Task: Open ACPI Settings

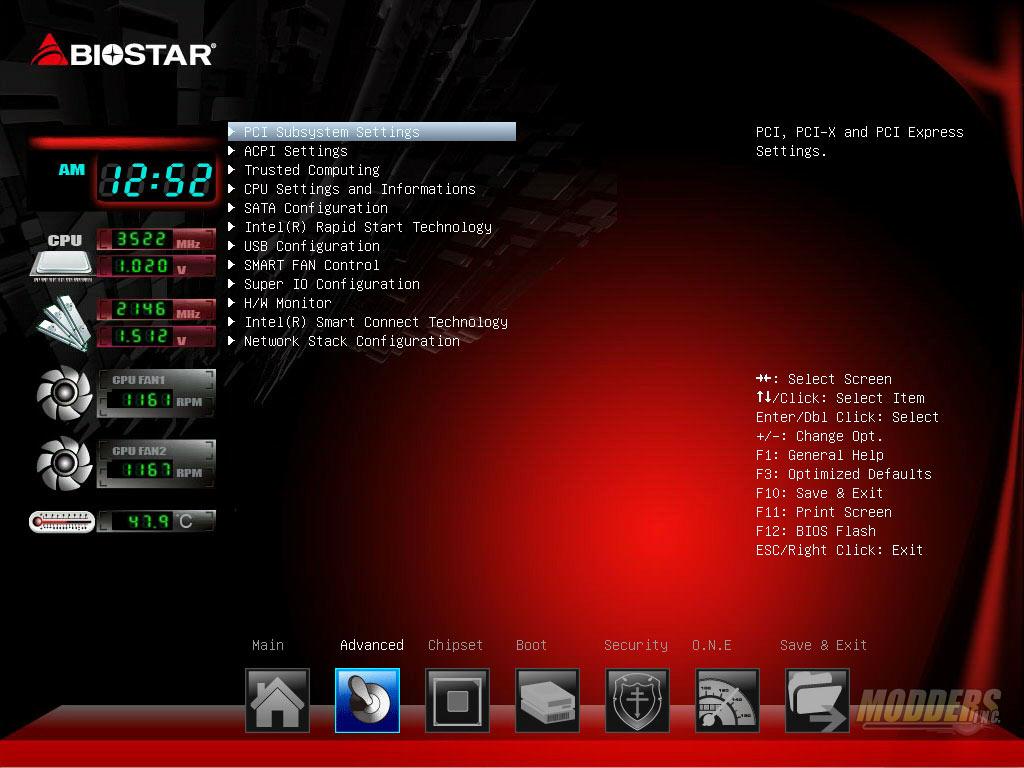Action: click(x=295, y=151)
